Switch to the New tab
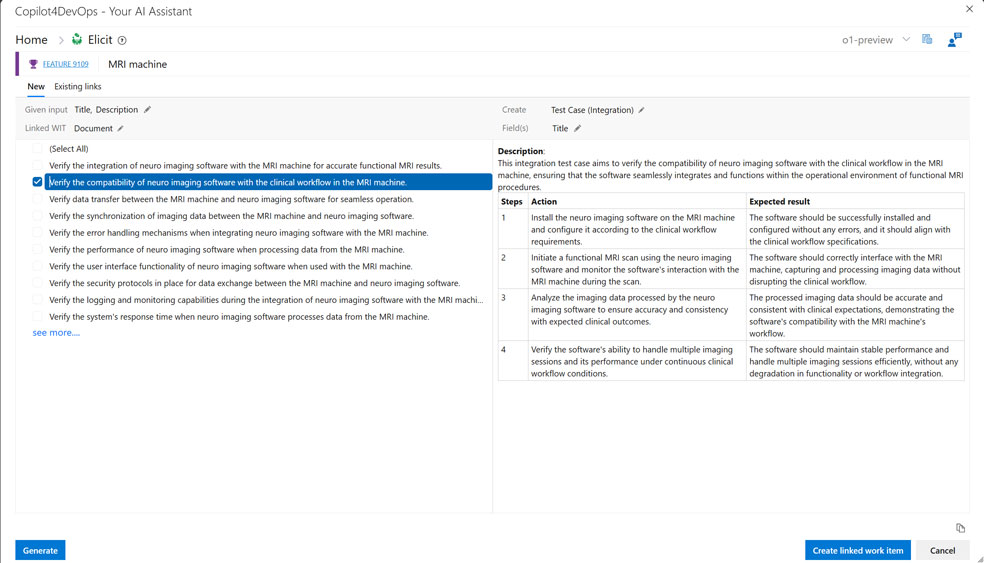 (x=36, y=87)
